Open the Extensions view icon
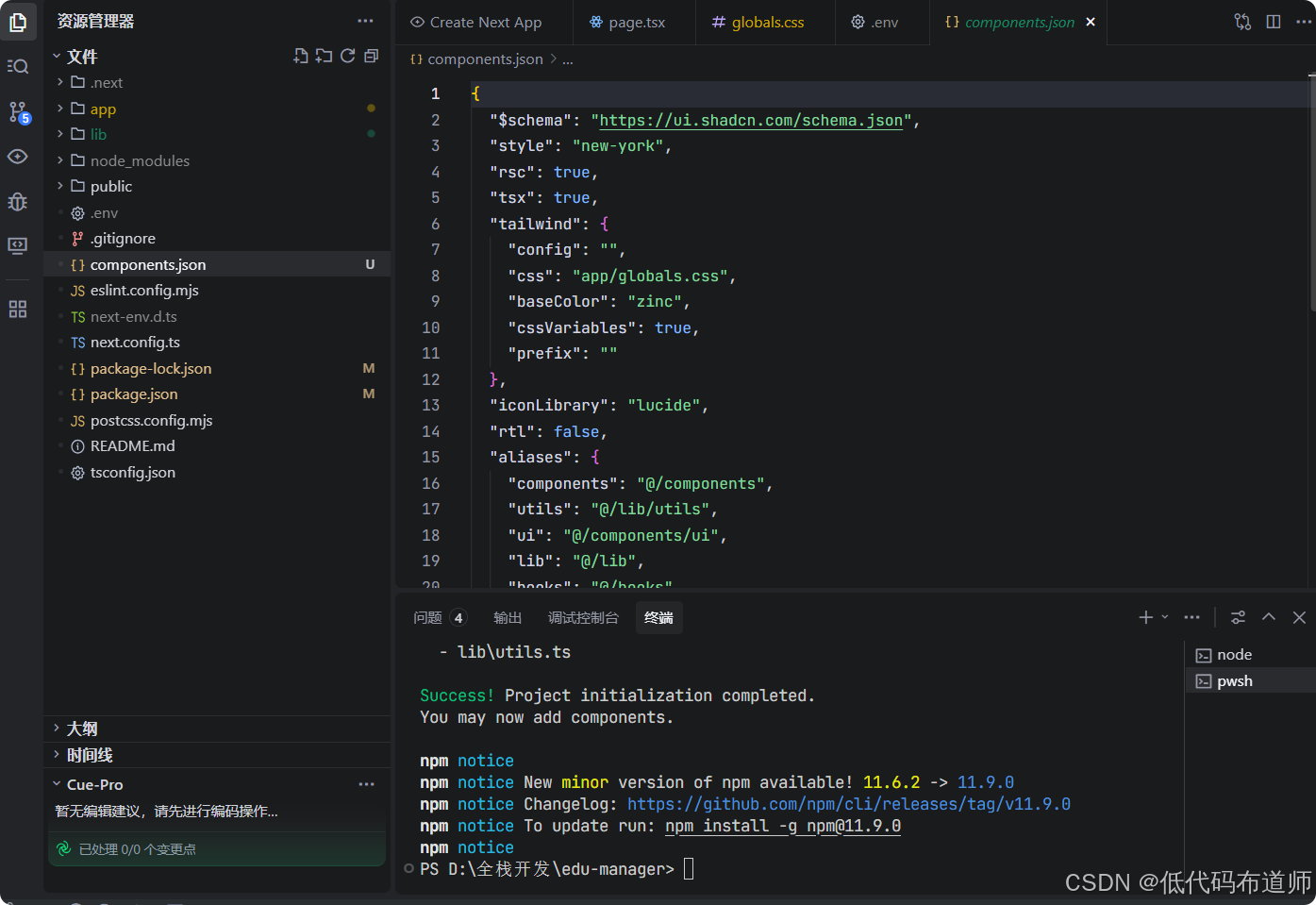The height and width of the screenshot is (905, 1316). (18, 309)
